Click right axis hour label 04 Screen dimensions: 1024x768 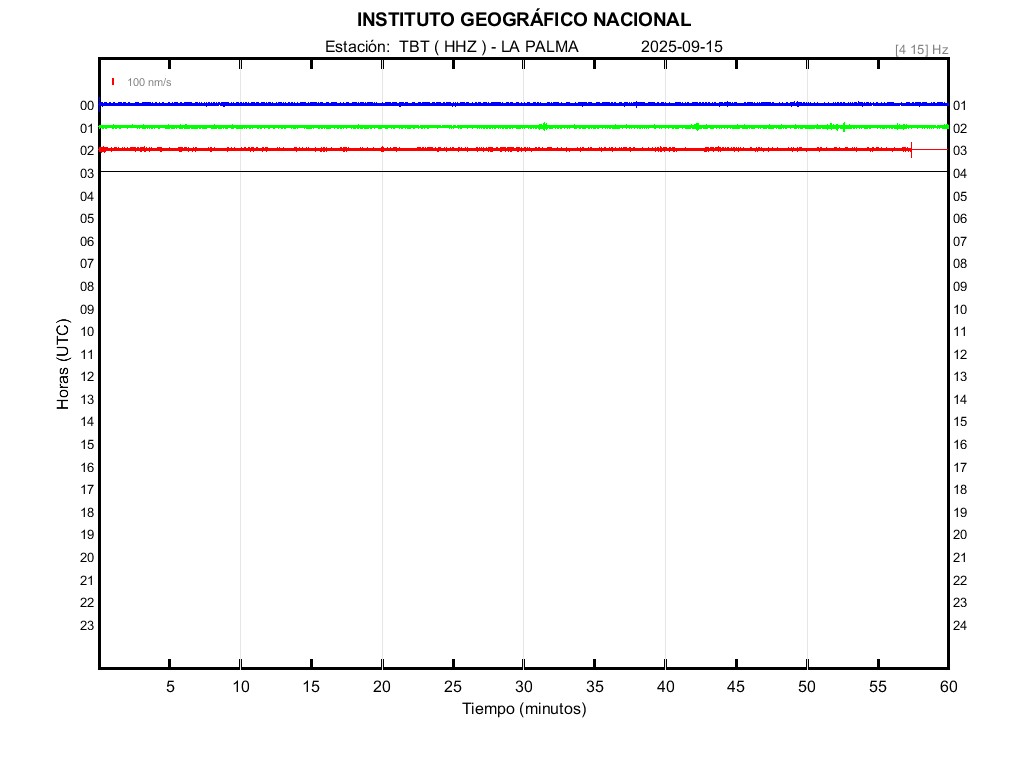960,174
